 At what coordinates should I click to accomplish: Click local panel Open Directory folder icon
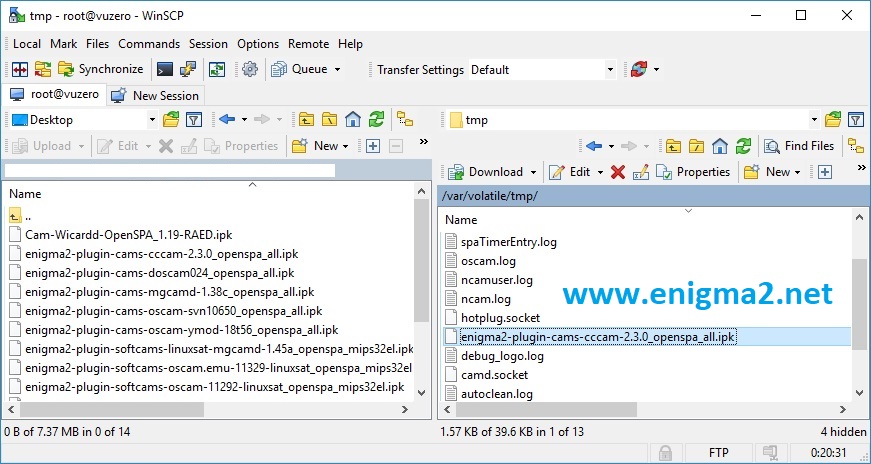tap(171, 119)
